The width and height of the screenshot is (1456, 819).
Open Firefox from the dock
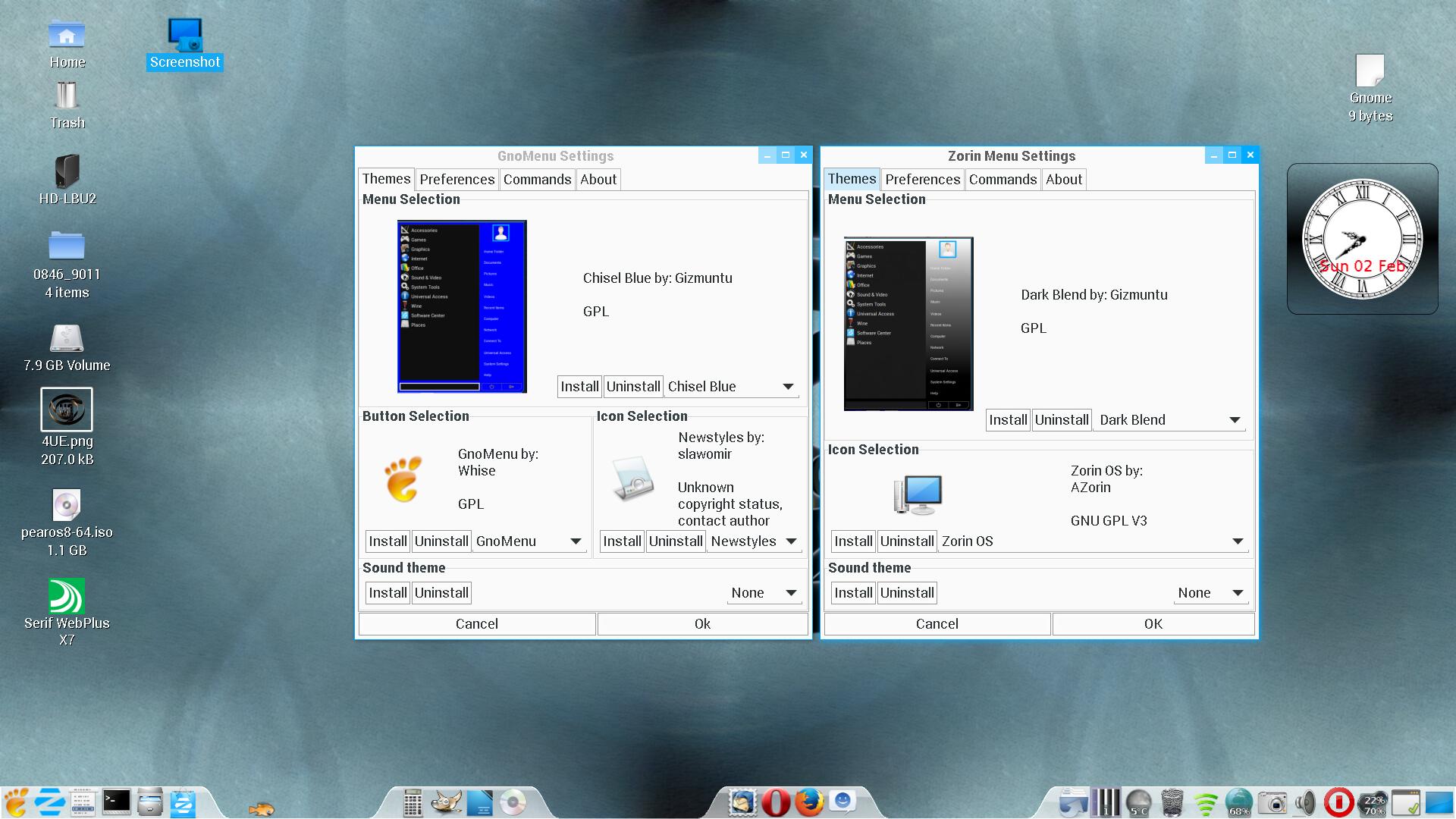tap(809, 802)
